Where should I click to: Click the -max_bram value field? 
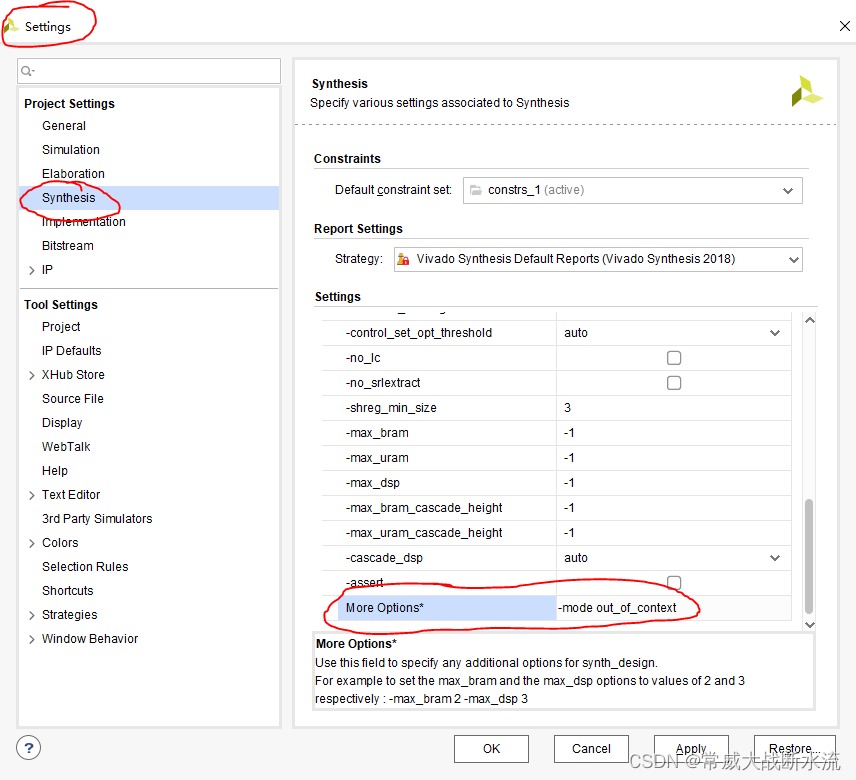click(674, 433)
